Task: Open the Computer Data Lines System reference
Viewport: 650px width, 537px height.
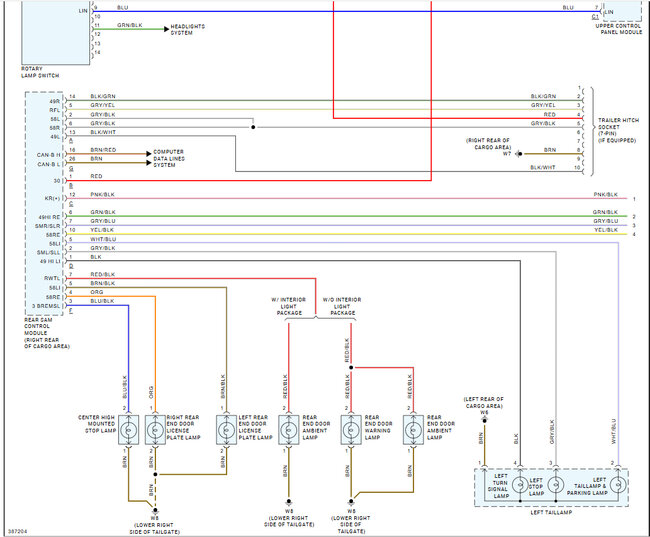Action: tap(169, 158)
